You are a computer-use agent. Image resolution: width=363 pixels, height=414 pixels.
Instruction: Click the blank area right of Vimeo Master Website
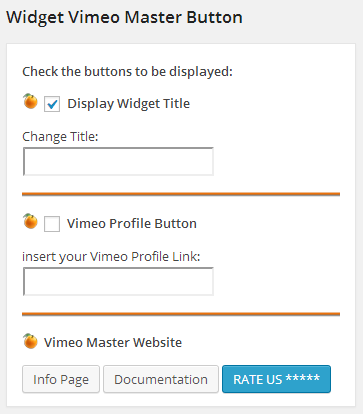point(263,342)
